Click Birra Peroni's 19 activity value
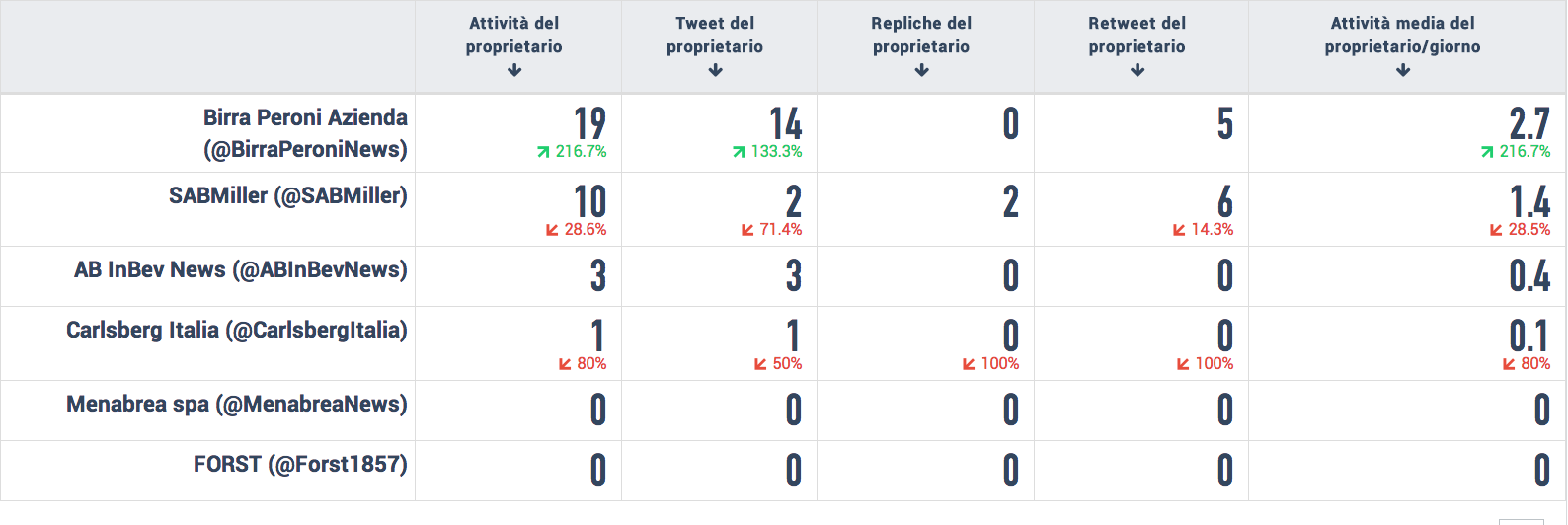 (590, 123)
